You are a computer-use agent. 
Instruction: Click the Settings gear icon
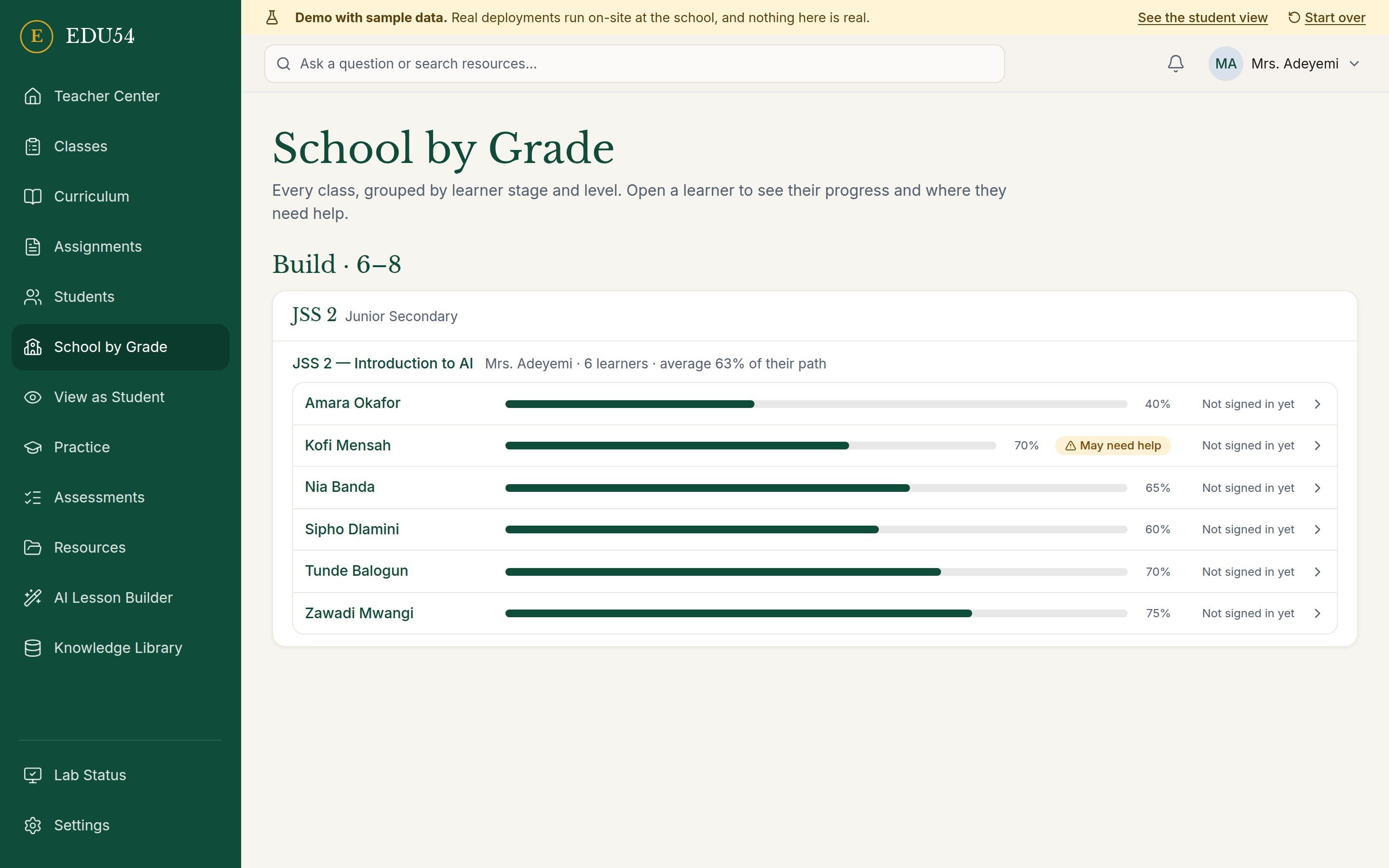[33, 825]
